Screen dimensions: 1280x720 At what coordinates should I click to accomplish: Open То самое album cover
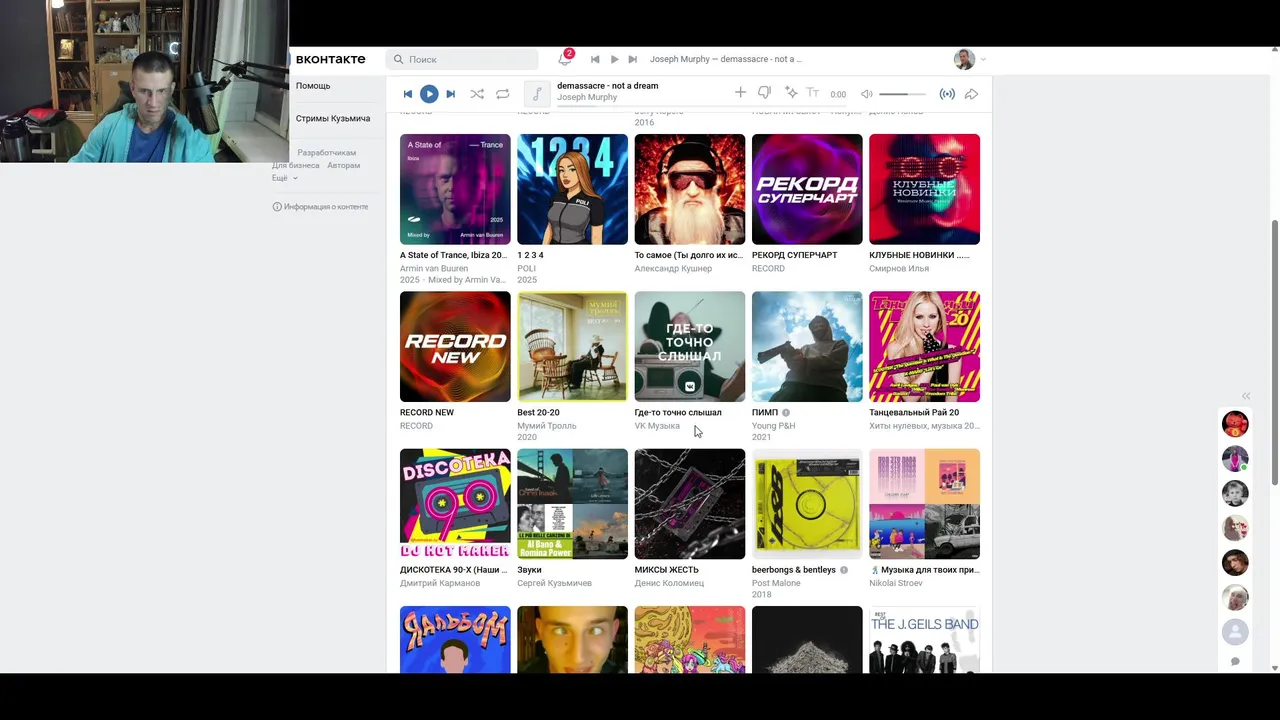(x=690, y=189)
